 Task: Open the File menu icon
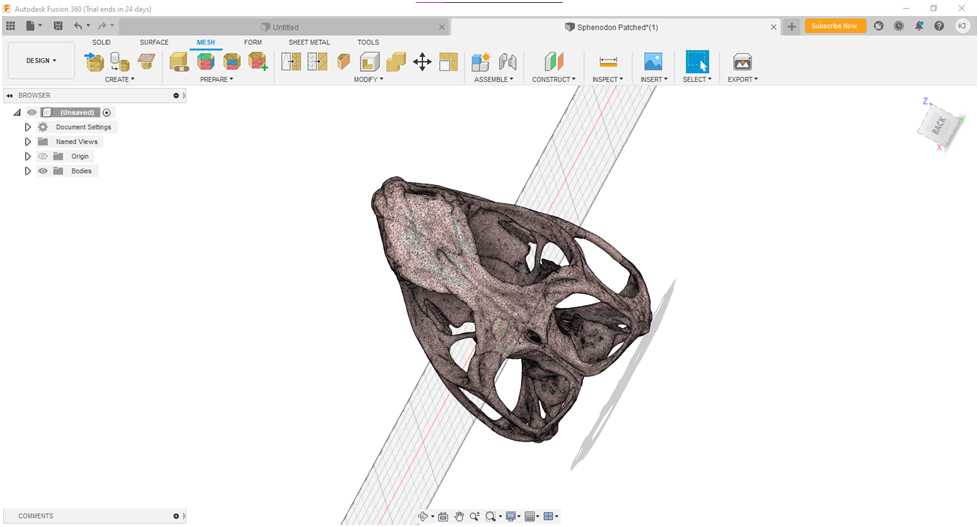(32, 26)
